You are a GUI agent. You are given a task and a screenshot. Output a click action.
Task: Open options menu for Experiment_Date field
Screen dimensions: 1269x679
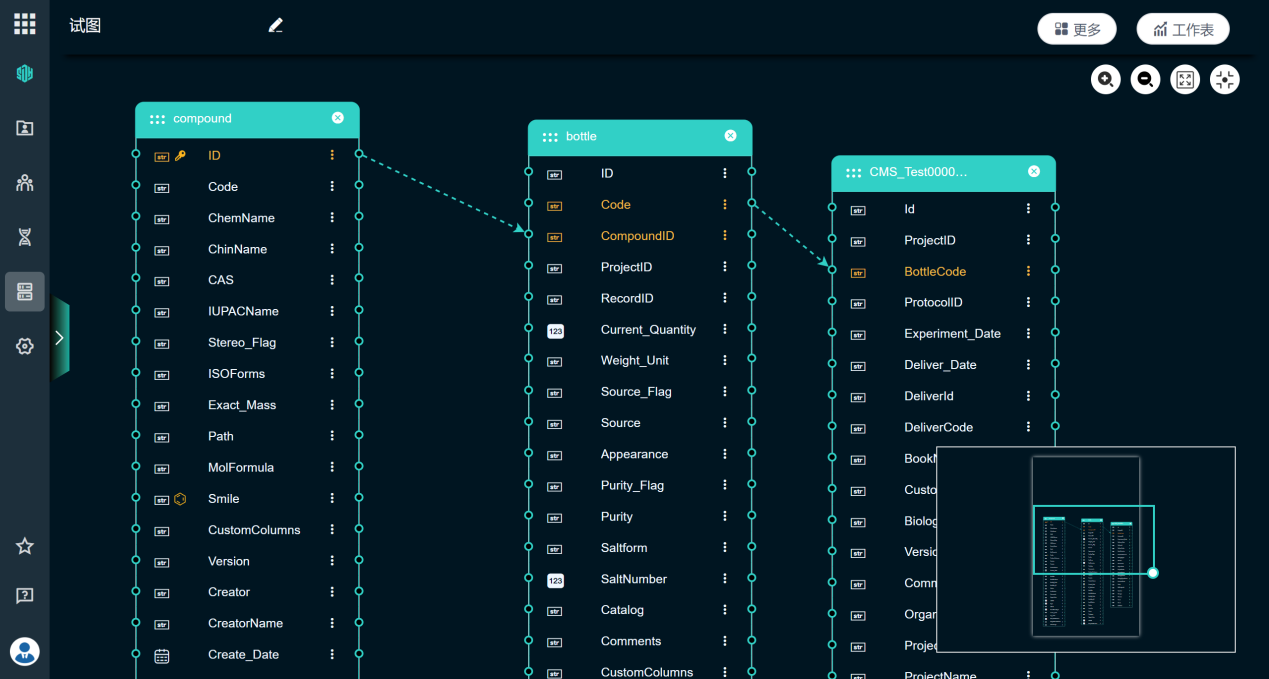pyautogui.click(x=1028, y=333)
